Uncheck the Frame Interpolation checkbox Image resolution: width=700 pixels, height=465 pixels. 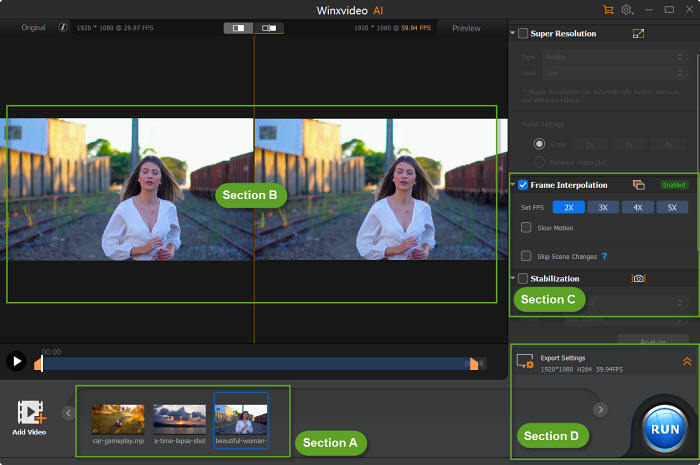pos(523,185)
